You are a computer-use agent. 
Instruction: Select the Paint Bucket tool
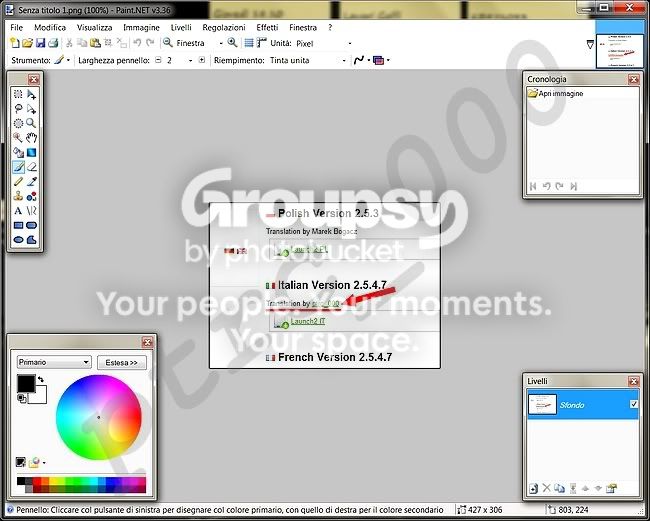[18, 153]
